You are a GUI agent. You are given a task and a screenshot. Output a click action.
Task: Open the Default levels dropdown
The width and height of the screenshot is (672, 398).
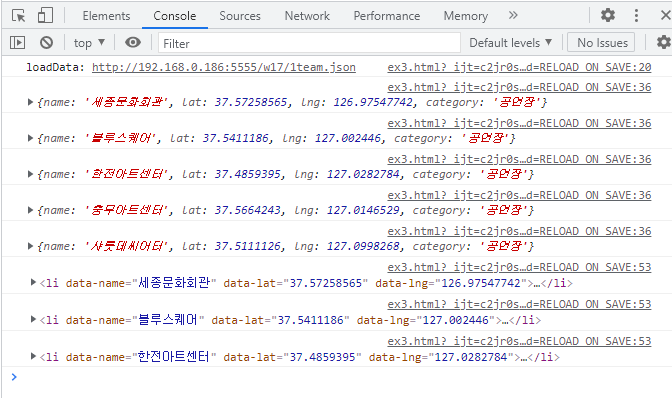(x=510, y=43)
